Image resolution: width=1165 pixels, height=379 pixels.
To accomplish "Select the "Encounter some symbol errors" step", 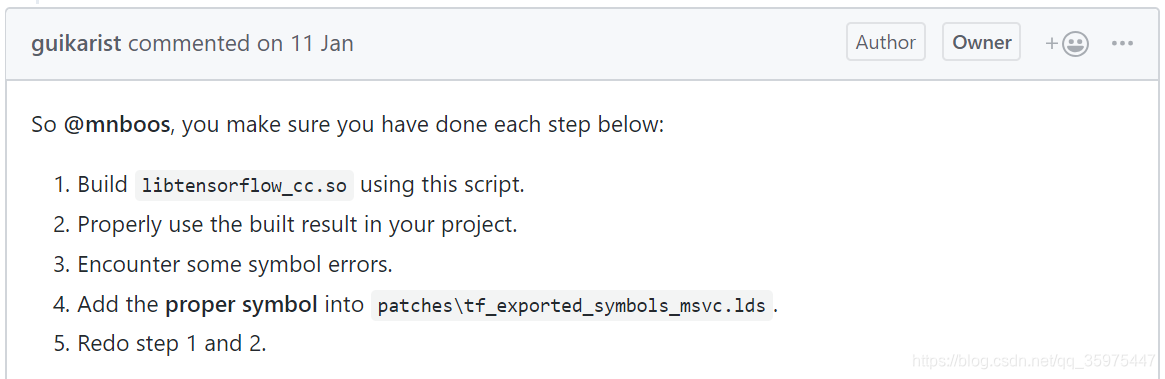I will tap(235, 264).
